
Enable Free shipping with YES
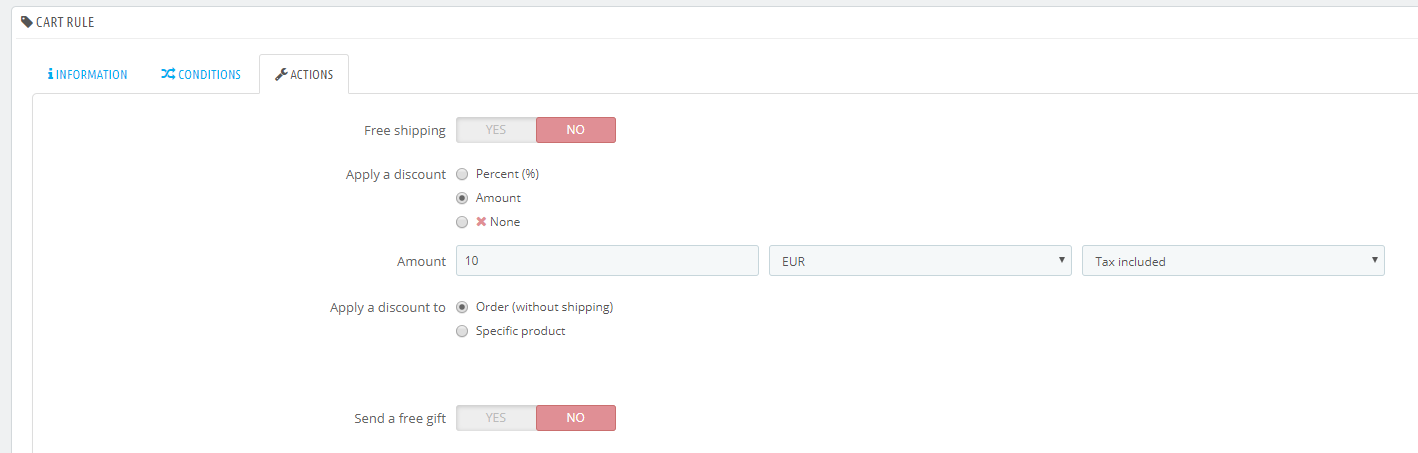[496, 130]
